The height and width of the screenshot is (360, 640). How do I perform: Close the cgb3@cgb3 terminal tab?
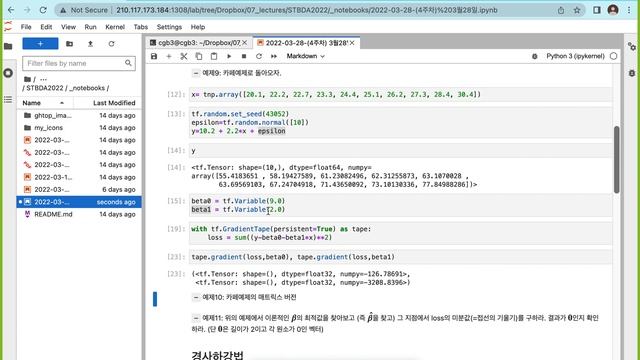244,42
